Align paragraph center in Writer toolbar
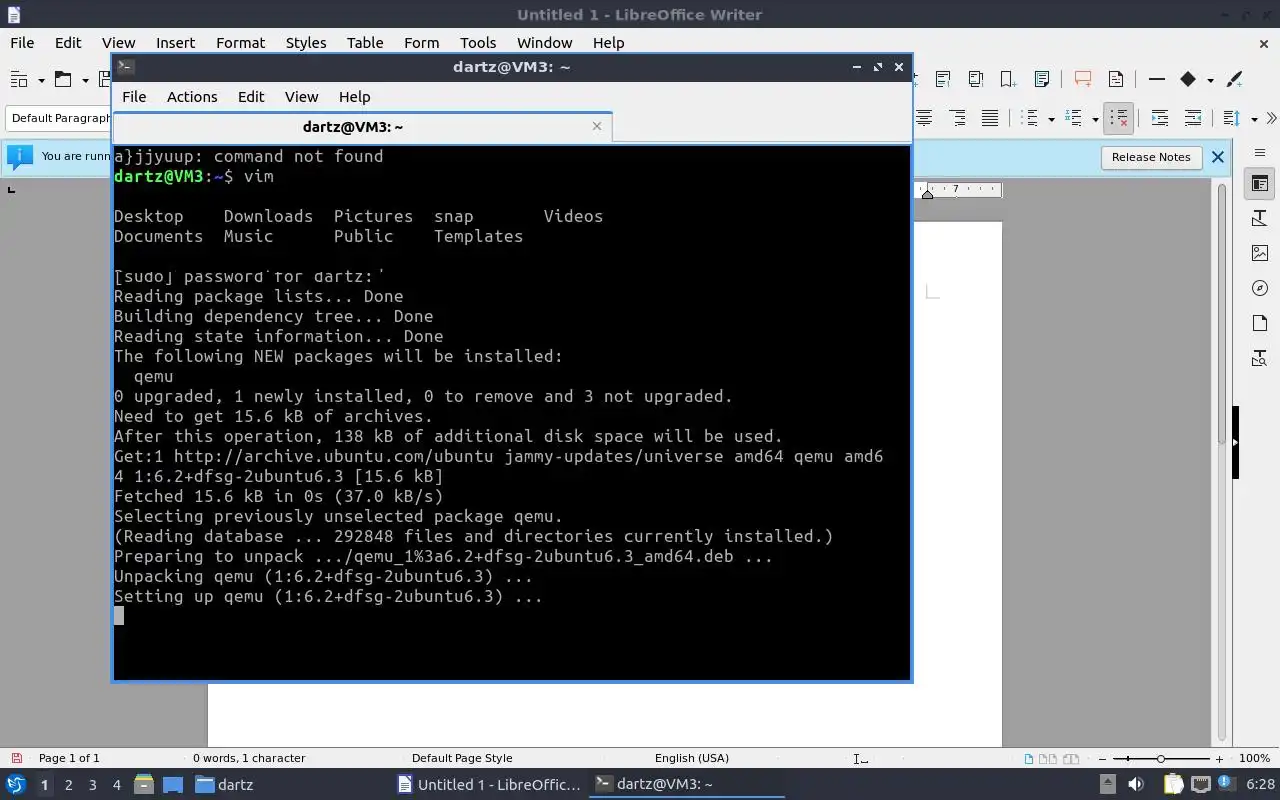This screenshot has width=1280, height=800. (924, 118)
